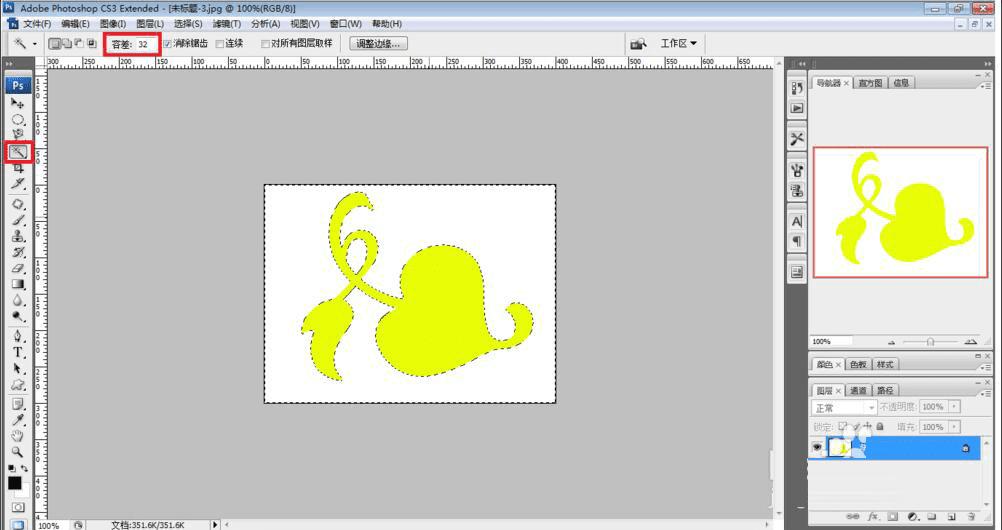Open the 图像(I) menu
1002x530 pixels.
pos(113,24)
